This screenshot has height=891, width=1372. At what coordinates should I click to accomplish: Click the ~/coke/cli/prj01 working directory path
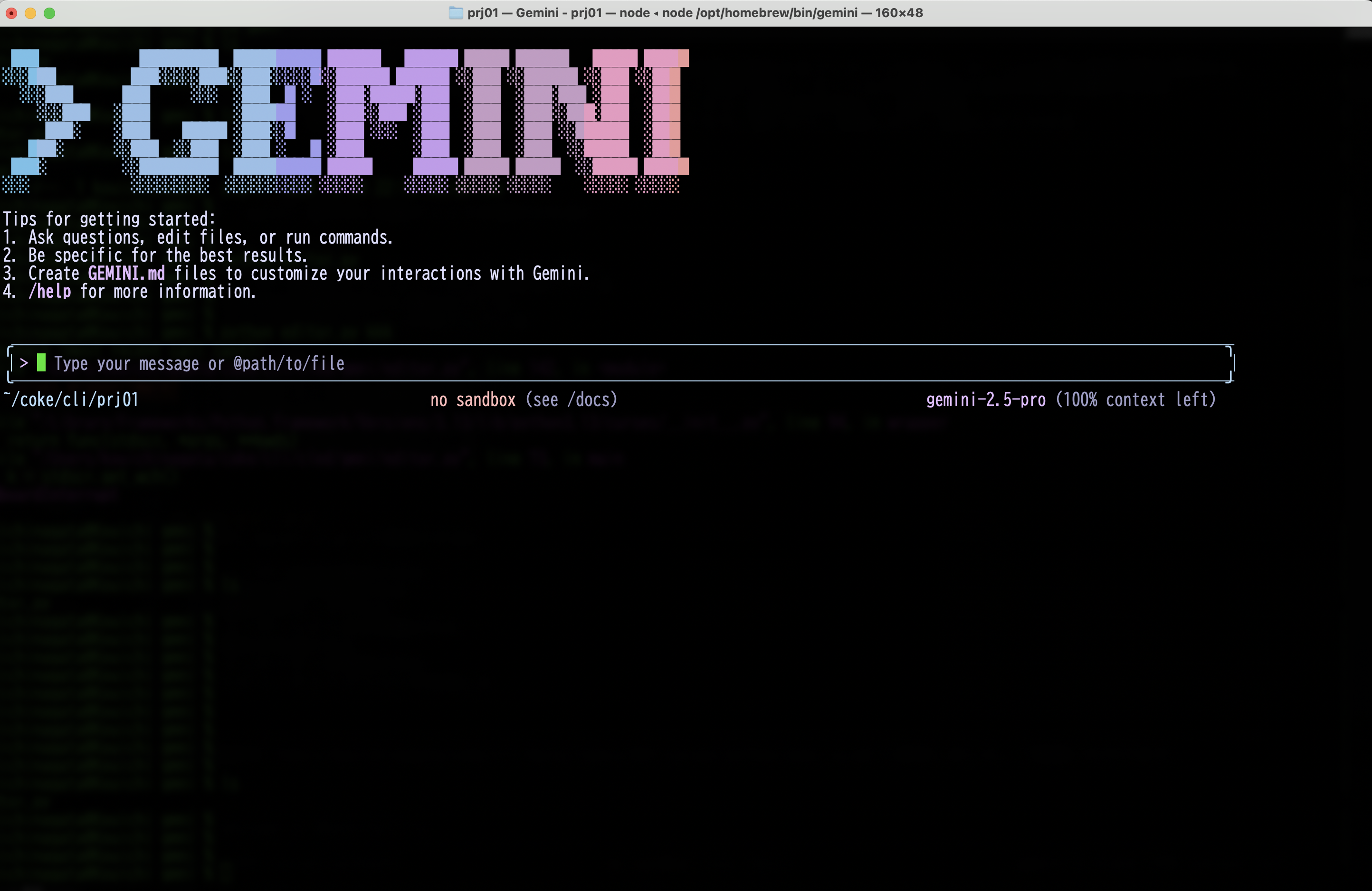[x=71, y=400]
